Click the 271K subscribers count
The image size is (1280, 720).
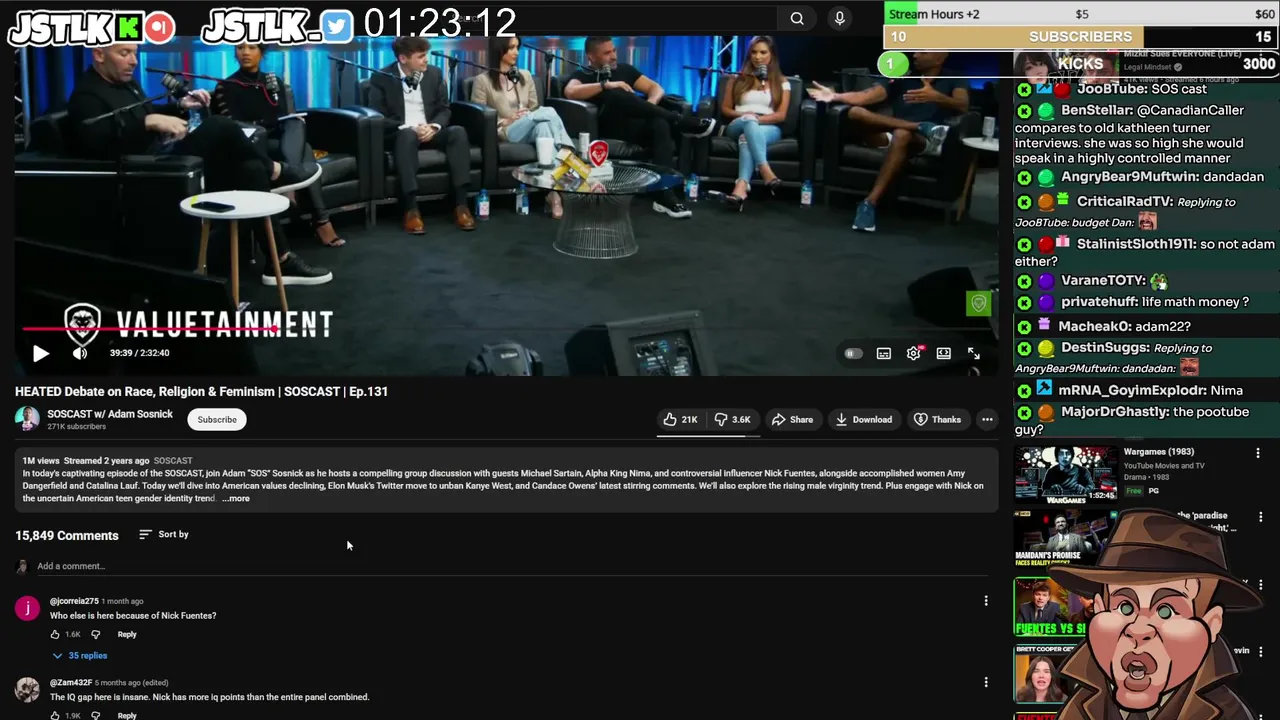(76, 427)
